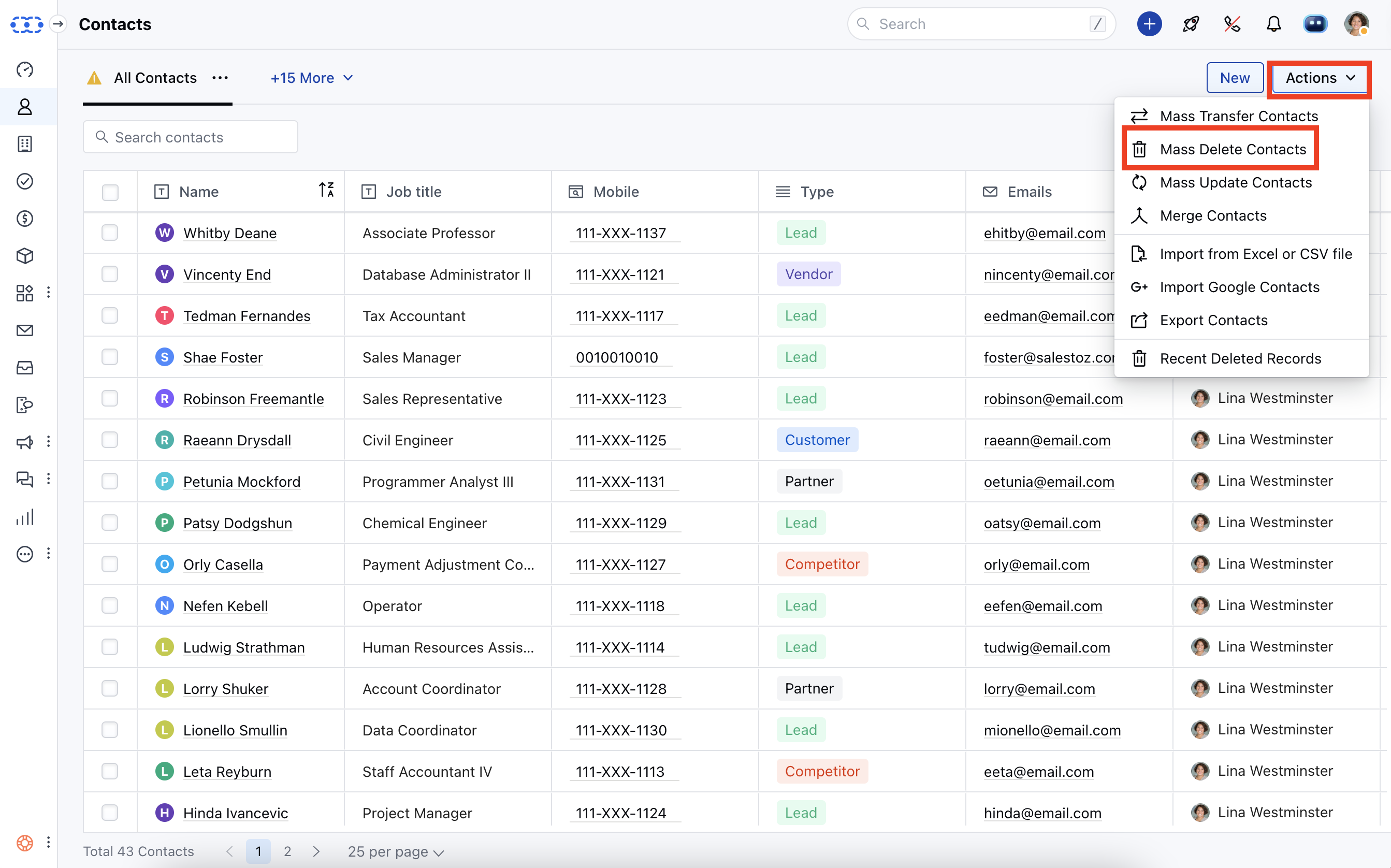Click the notifications bell icon
This screenshot has height=868, width=1391.
click(x=1273, y=24)
